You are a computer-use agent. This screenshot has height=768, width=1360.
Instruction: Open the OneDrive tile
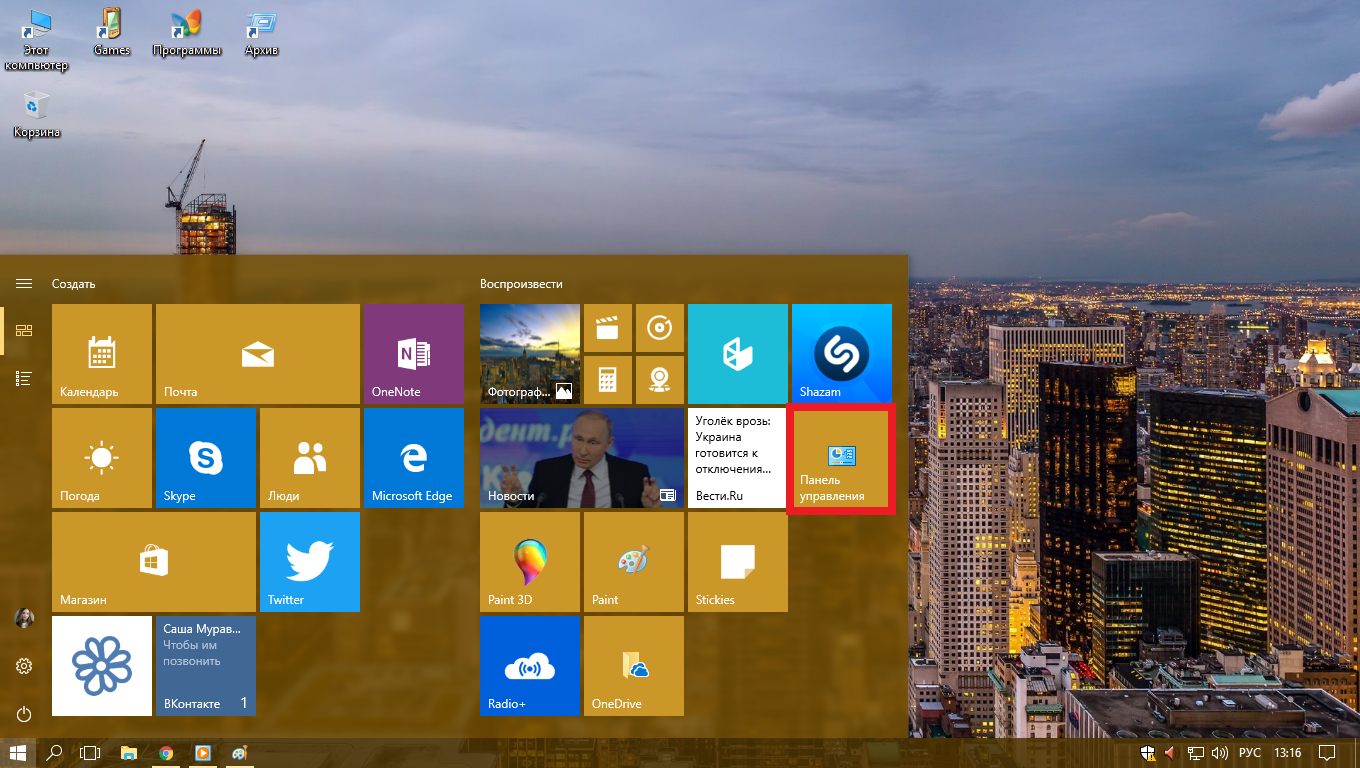click(634, 666)
